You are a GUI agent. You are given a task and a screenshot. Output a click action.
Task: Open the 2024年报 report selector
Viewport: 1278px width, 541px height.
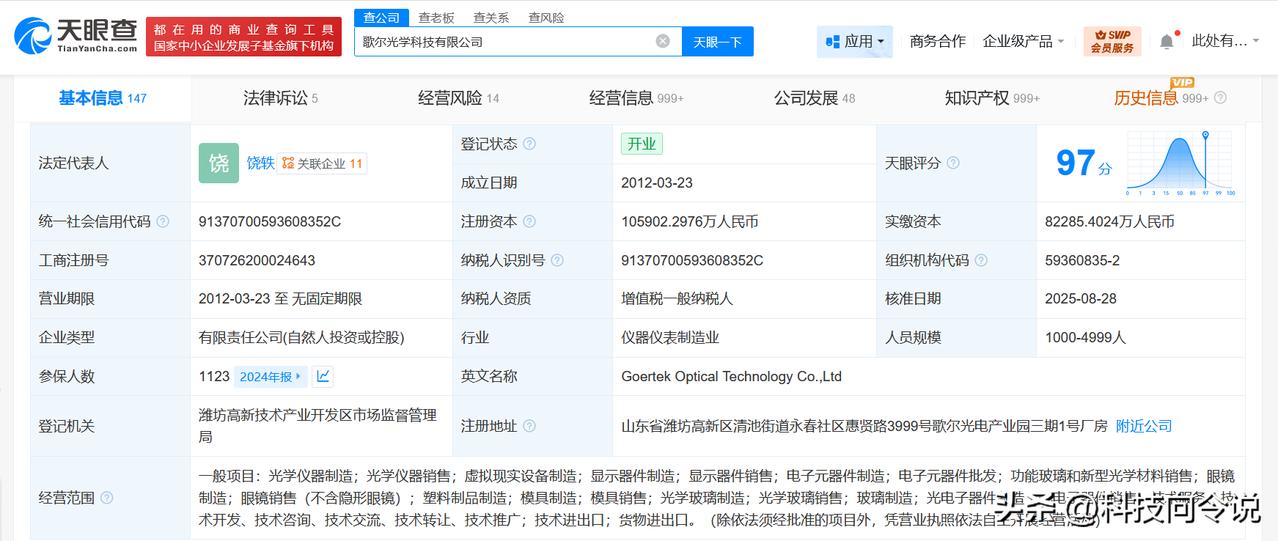coord(271,377)
